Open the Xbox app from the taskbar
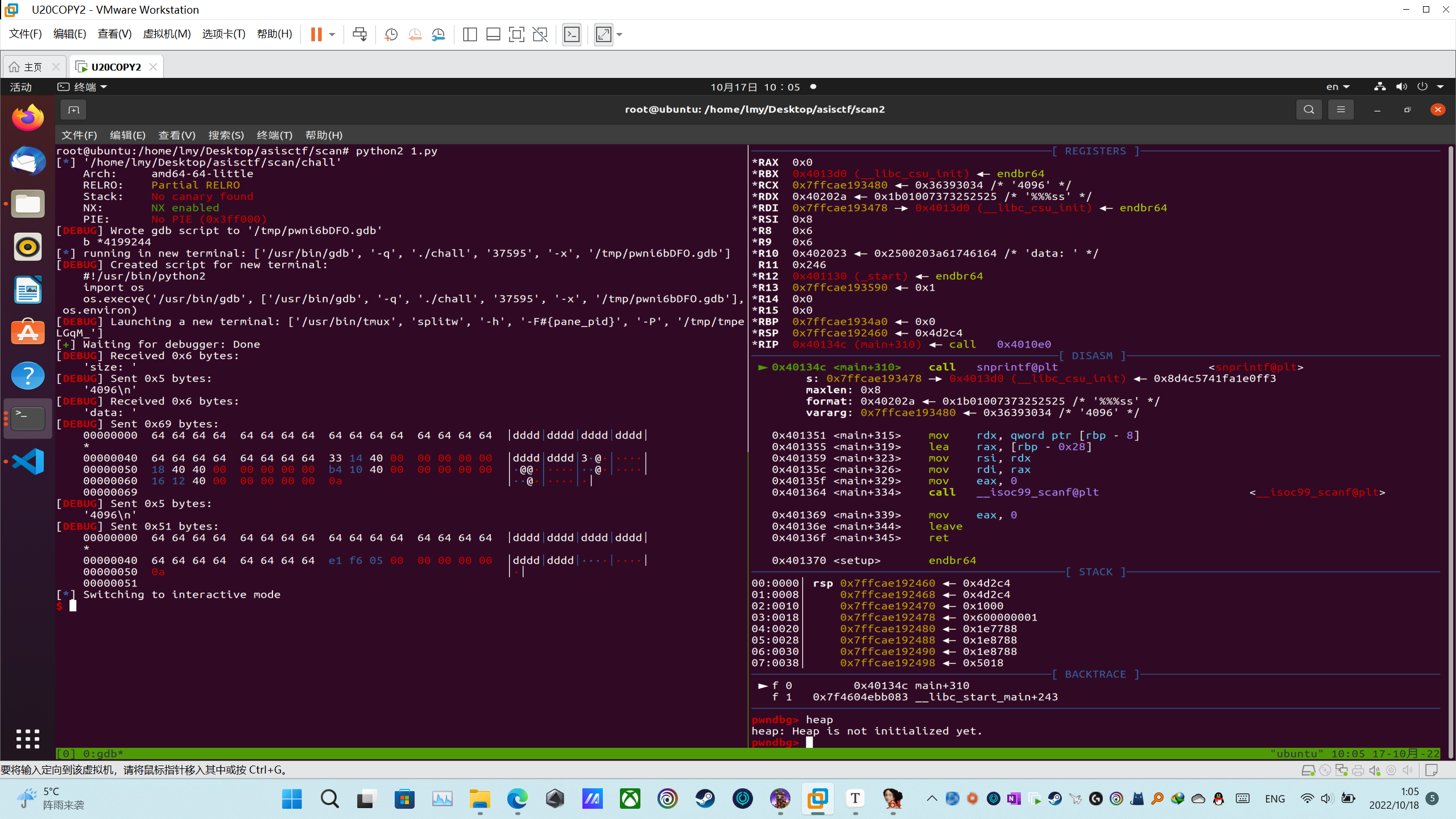 click(630, 799)
